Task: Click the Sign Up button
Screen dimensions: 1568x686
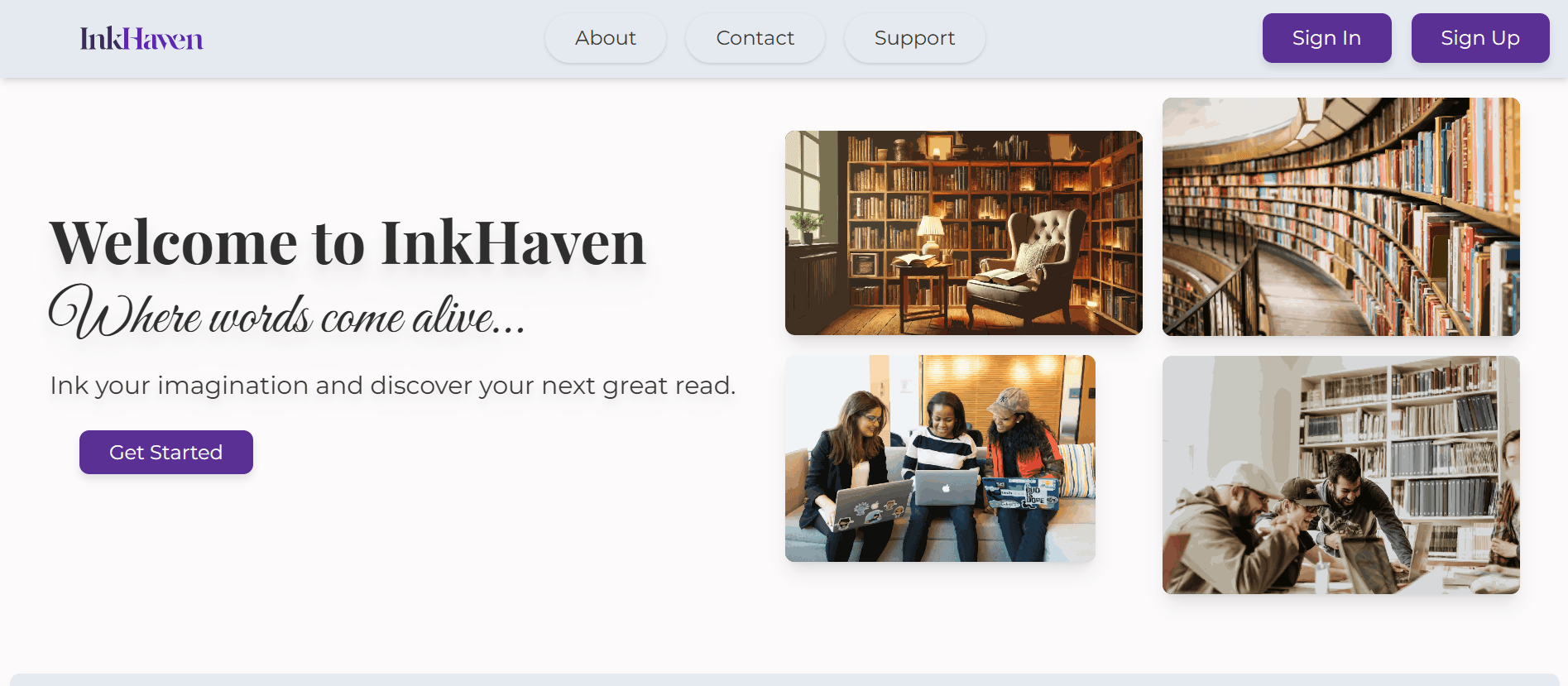Action: click(x=1480, y=38)
